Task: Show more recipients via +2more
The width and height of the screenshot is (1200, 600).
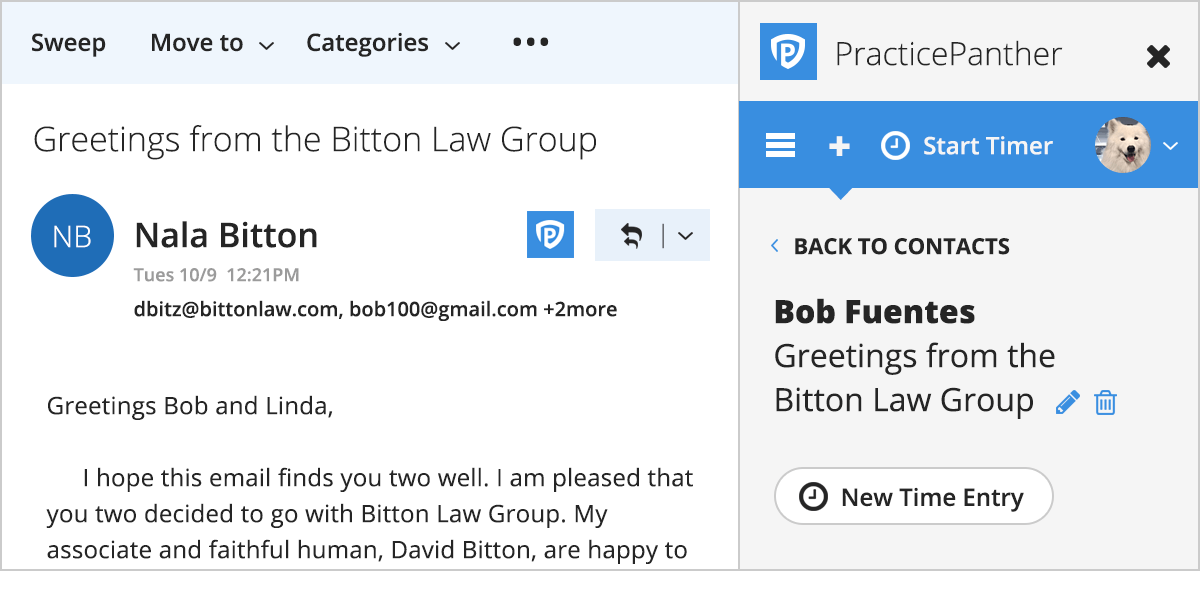Action: (580, 309)
